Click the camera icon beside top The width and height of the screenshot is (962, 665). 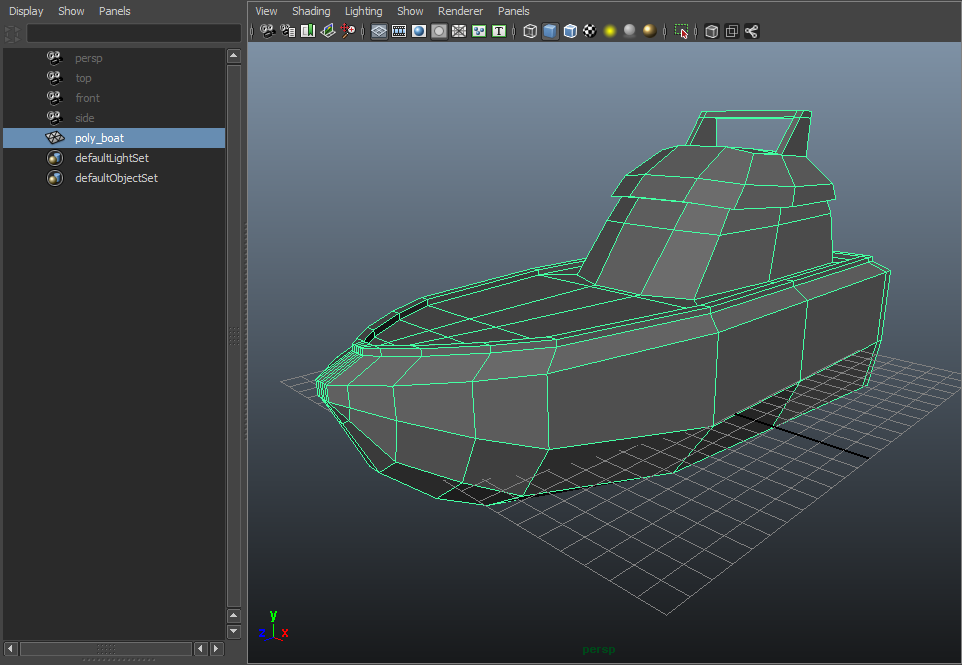coord(55,78)
